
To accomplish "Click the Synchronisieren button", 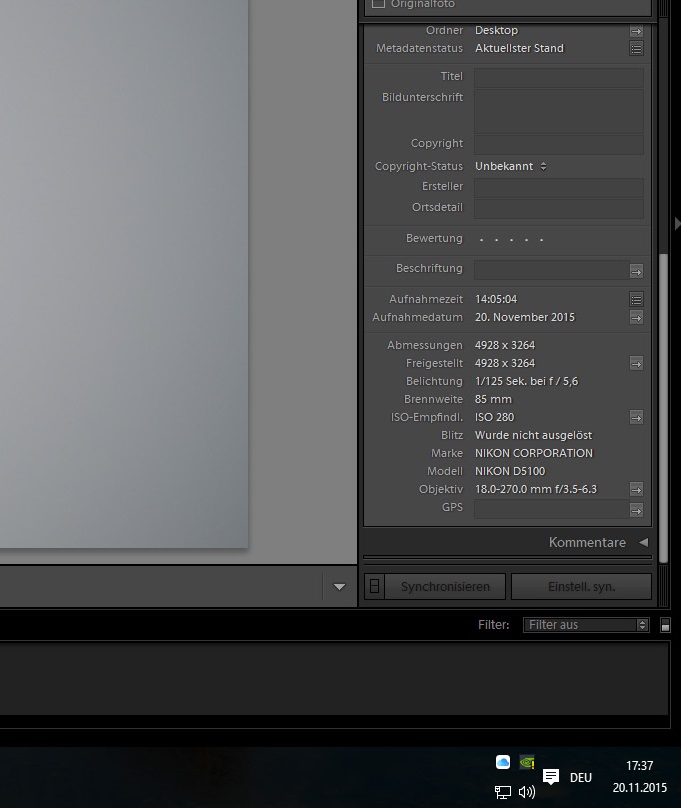I will tap(445, 586).
